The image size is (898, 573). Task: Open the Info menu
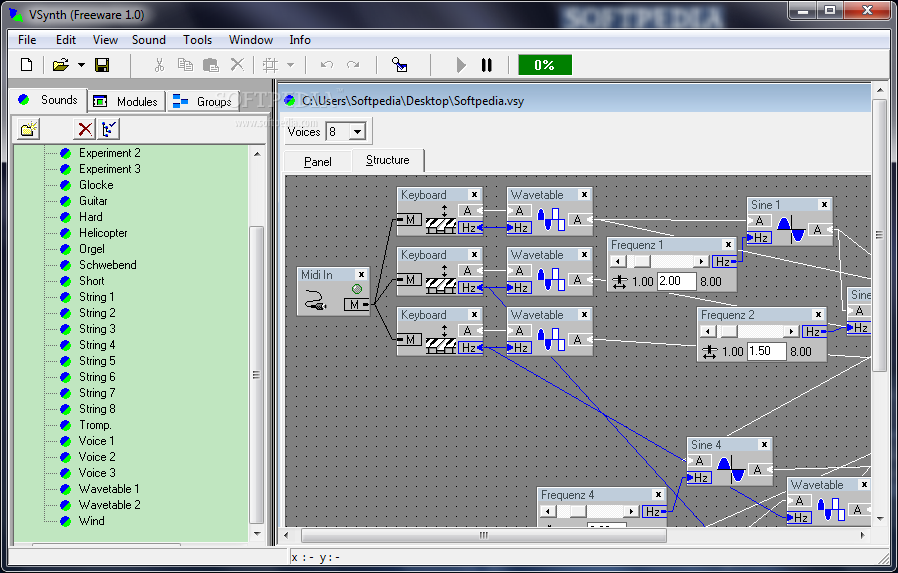[300, 39]
